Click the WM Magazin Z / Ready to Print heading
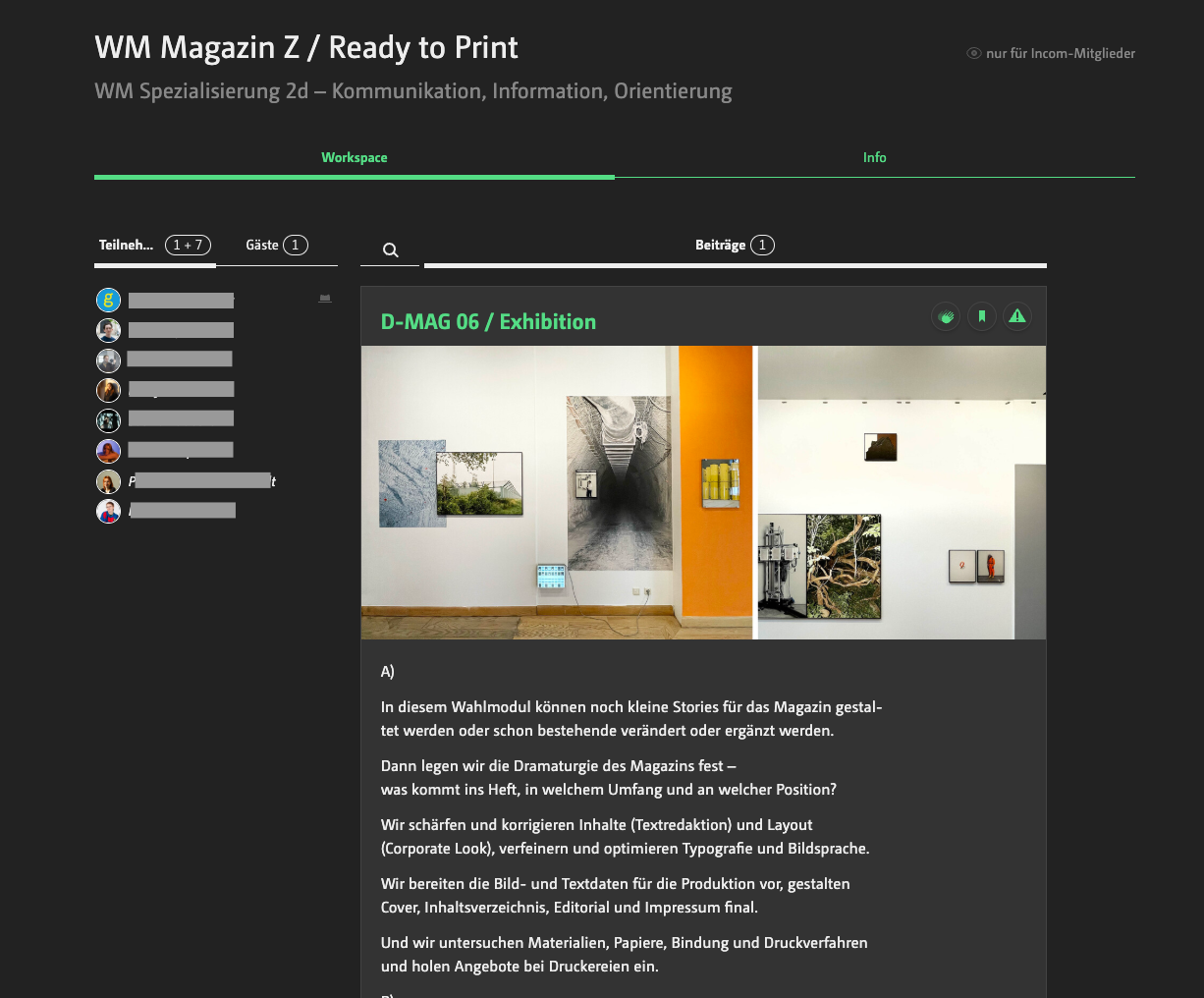Image resolution: width=1204 pixels, height=998 pixels. [x=306, y=47]
